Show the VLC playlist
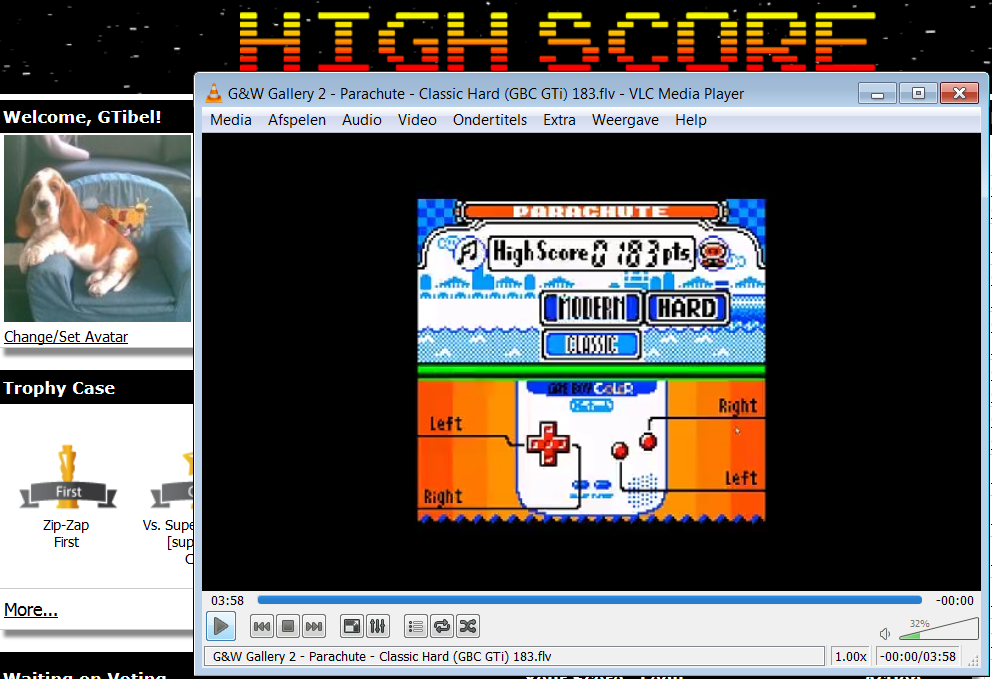 [416, 627]
